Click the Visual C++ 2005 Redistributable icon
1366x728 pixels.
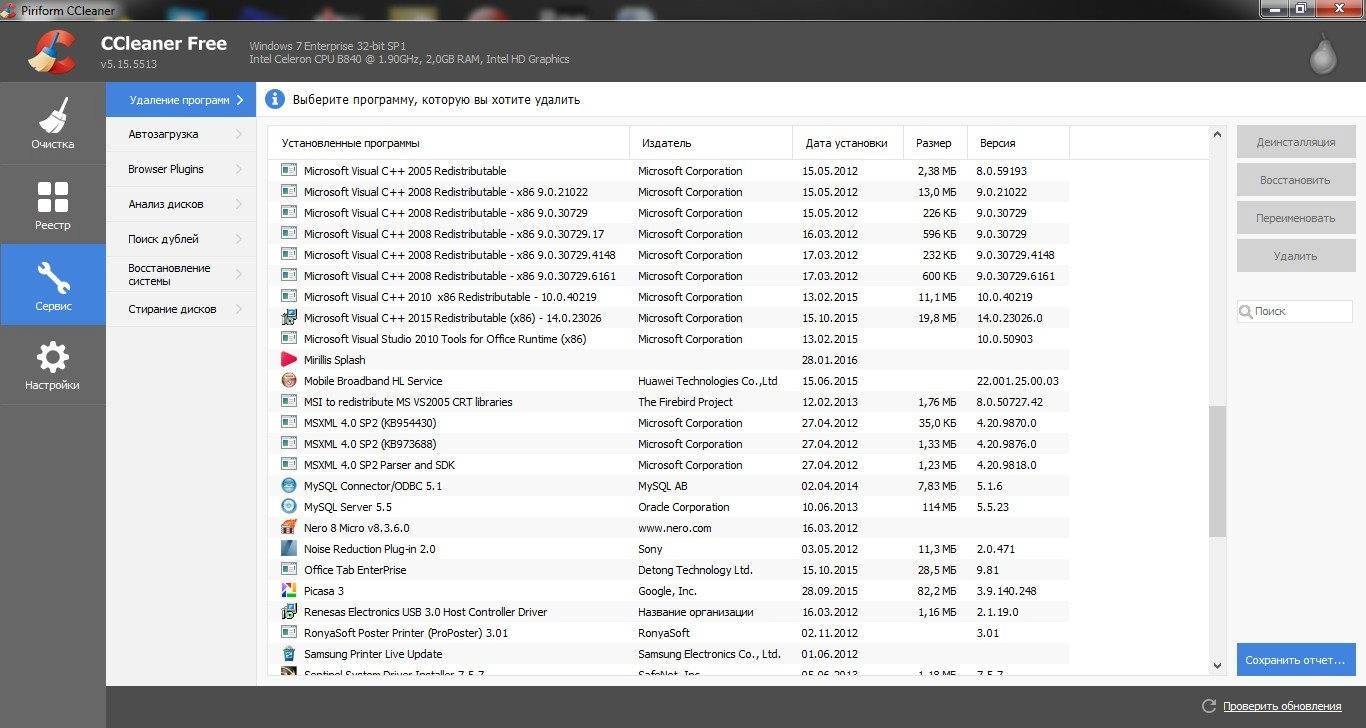pyautogui.click(x=288, y=171)
